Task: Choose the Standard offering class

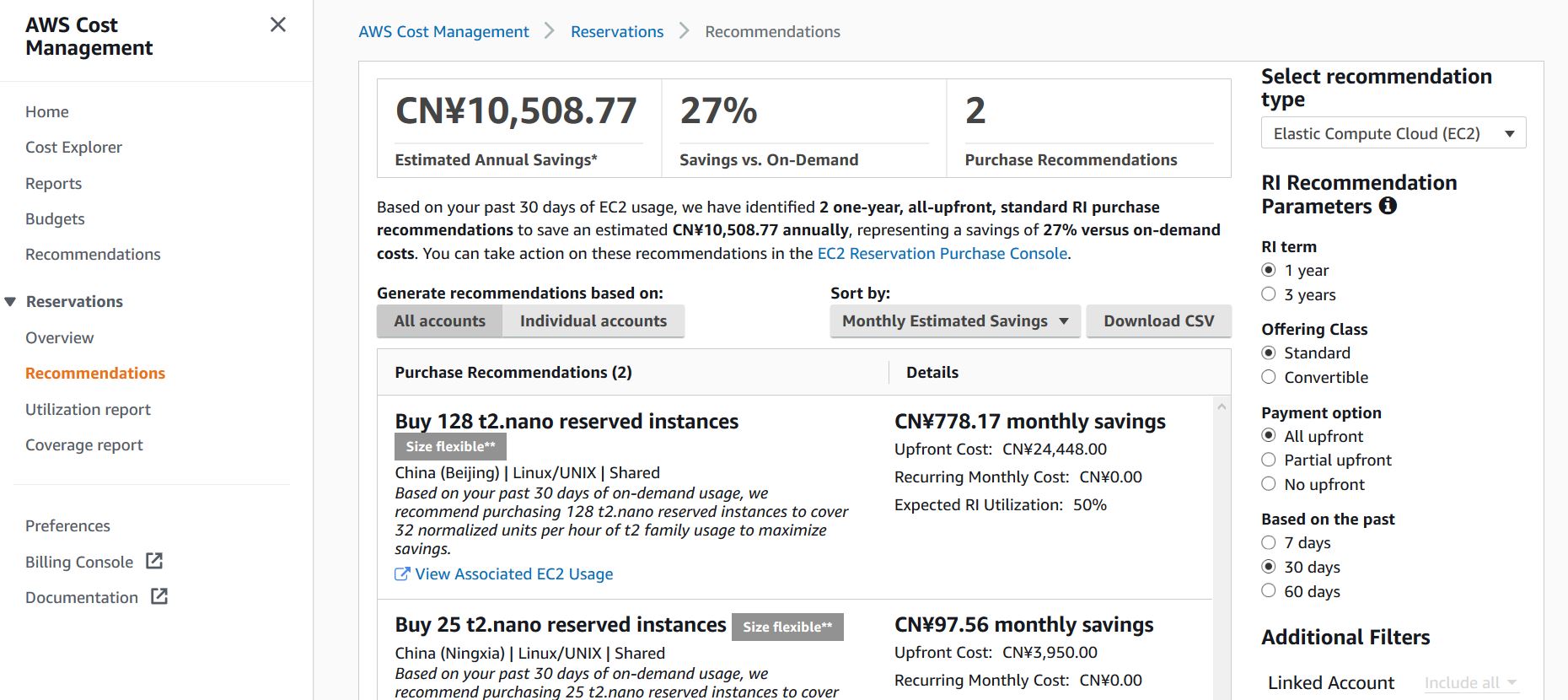Action: [1269, 353]
